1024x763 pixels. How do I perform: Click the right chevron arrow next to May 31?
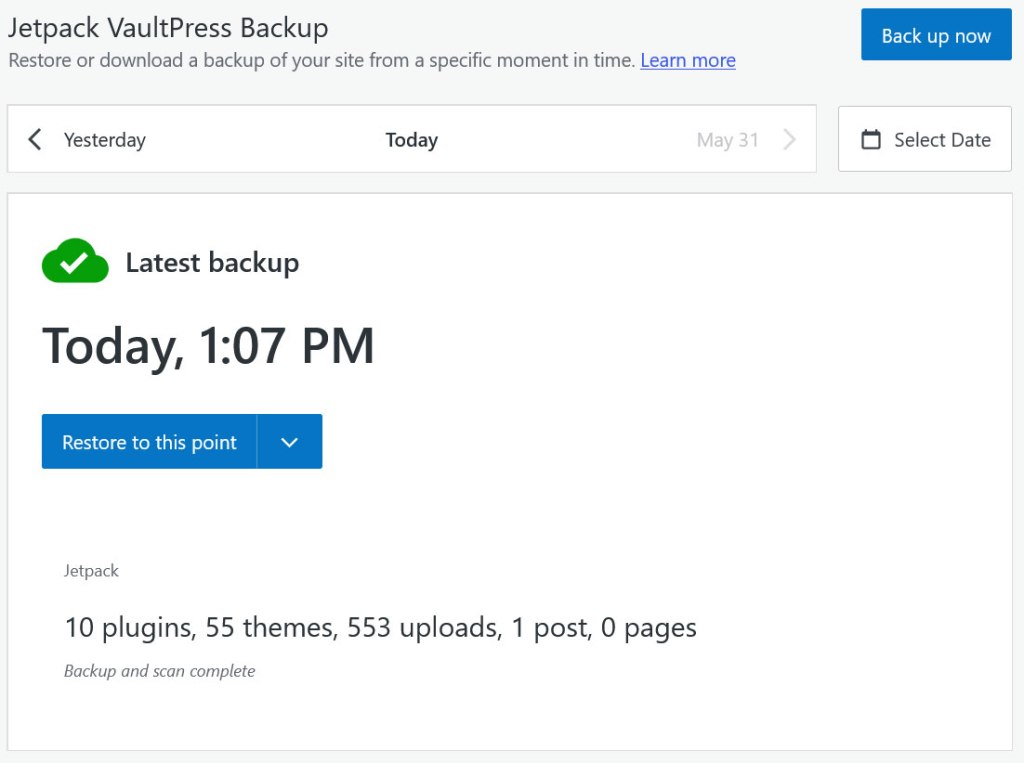tap(790, 139)
